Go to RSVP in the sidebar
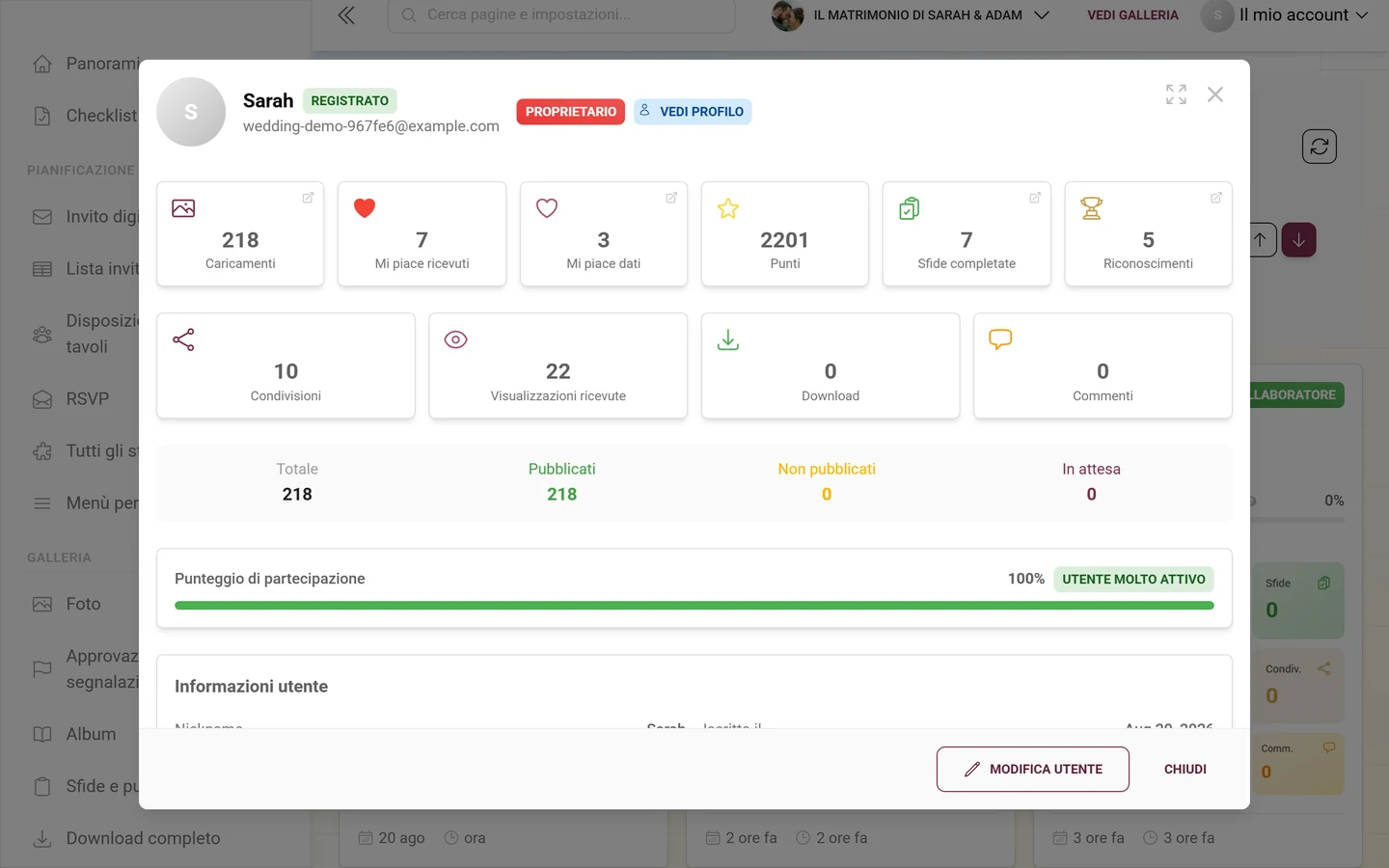1389x868 pixels. click(87, 399)
